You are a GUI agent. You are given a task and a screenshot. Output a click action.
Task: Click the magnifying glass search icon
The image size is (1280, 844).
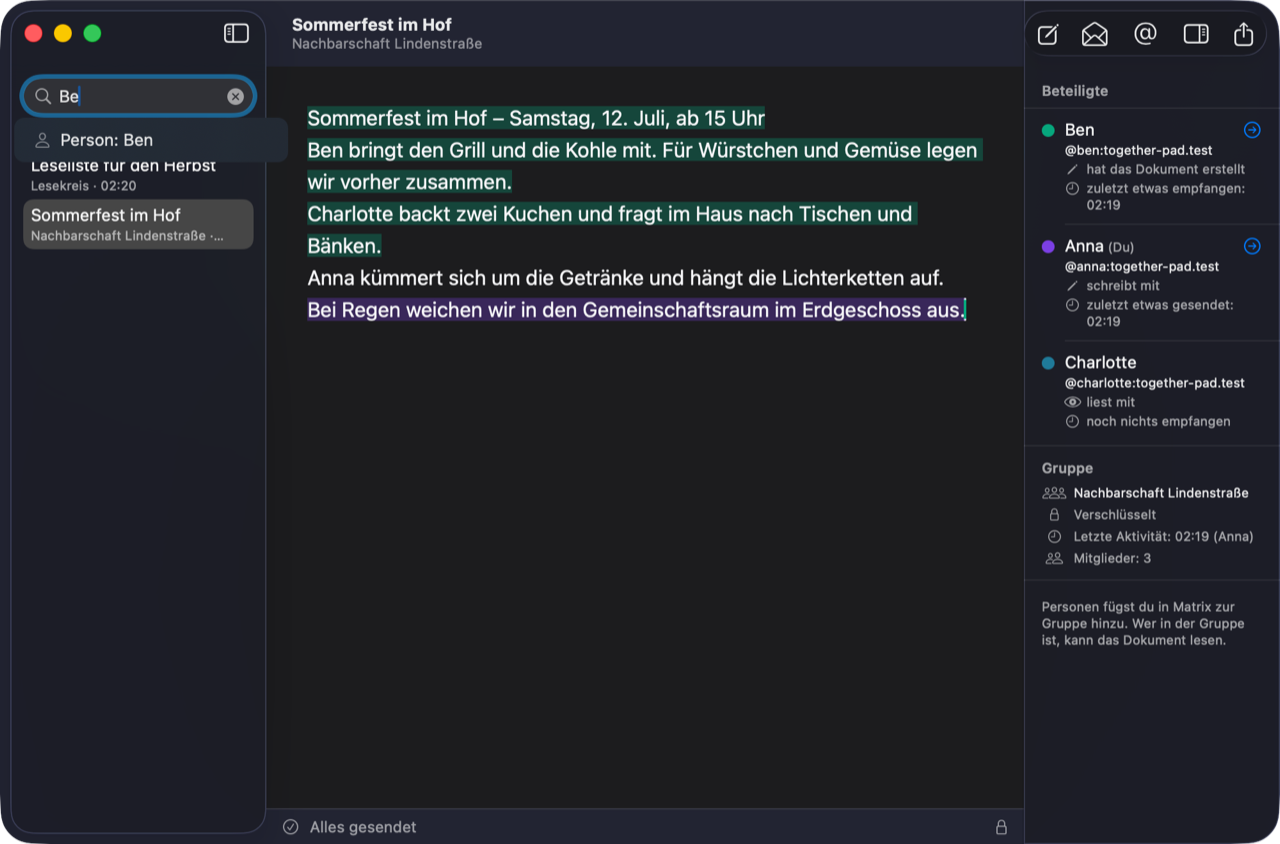[x=43, y=96]
